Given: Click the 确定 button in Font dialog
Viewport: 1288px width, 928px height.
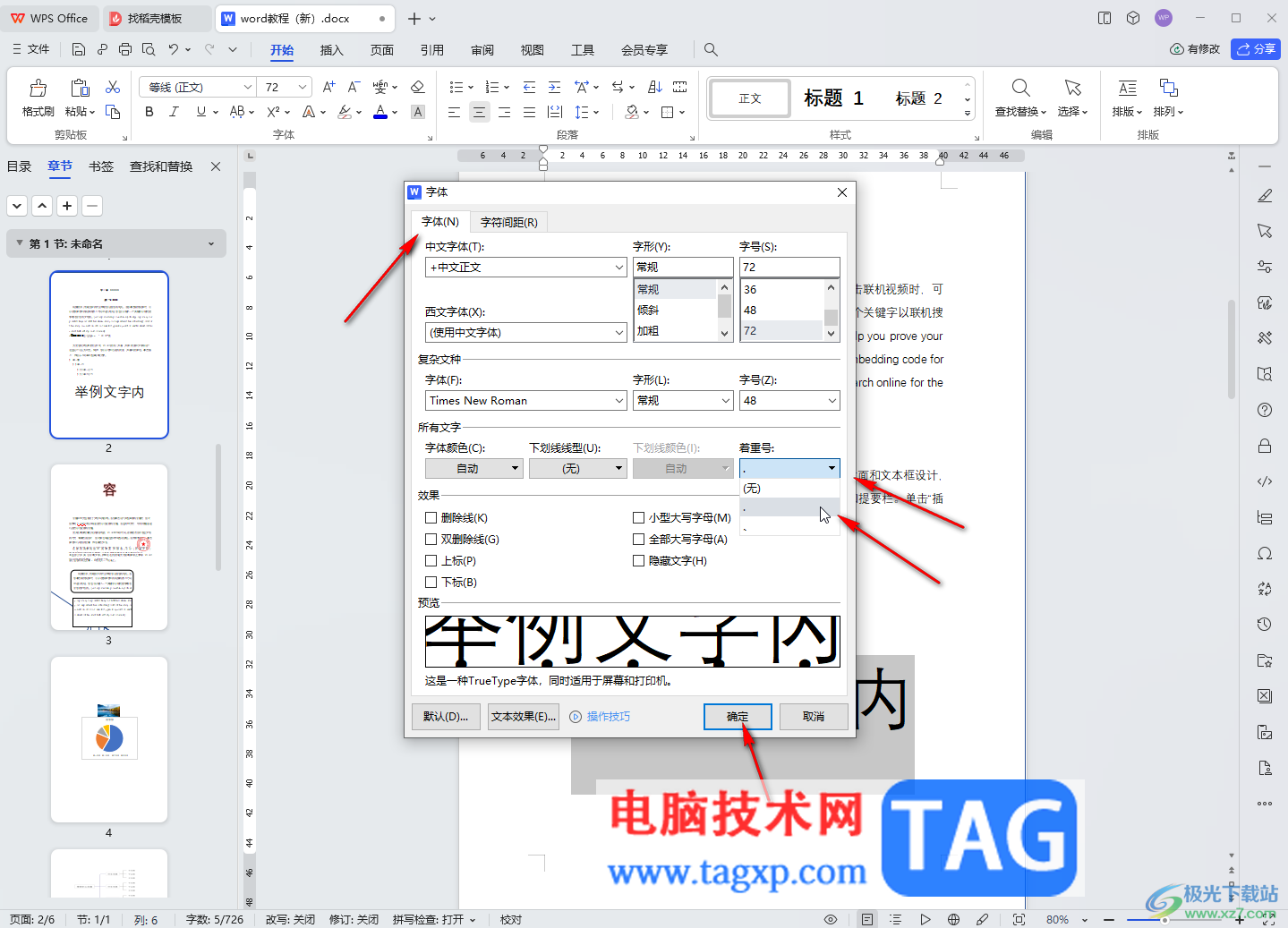Looking at the screenshot, I should tap(738, 717).
